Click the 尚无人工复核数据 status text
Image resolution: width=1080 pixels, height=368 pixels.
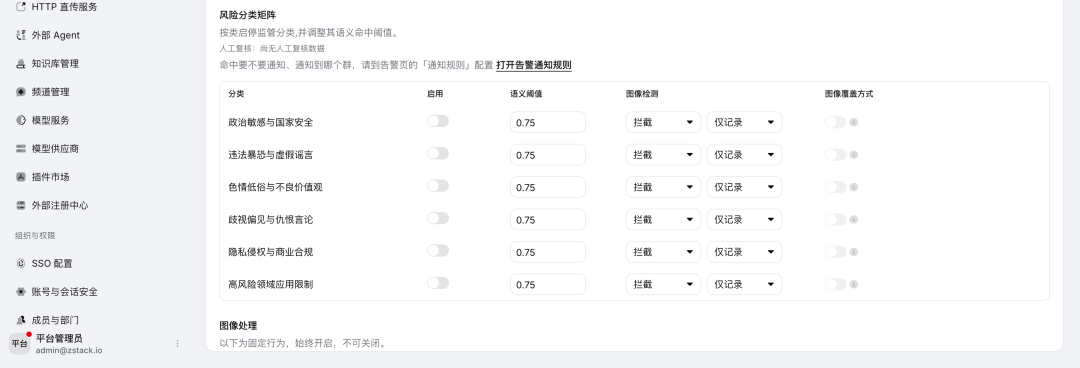pyautogui.click(x=292, y=48)
